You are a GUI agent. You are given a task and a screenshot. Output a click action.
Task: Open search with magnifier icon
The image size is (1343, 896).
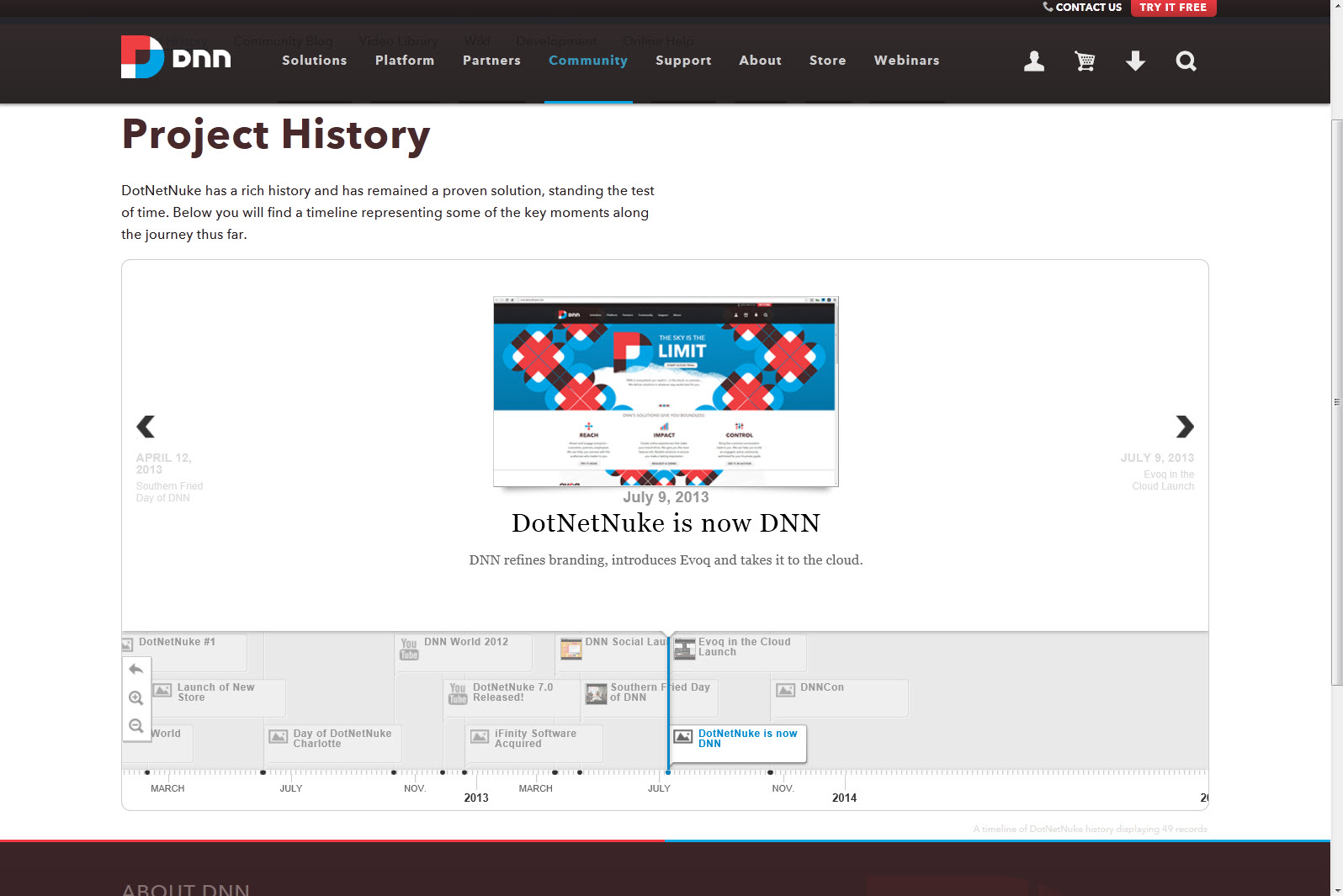click(1186, 61)
